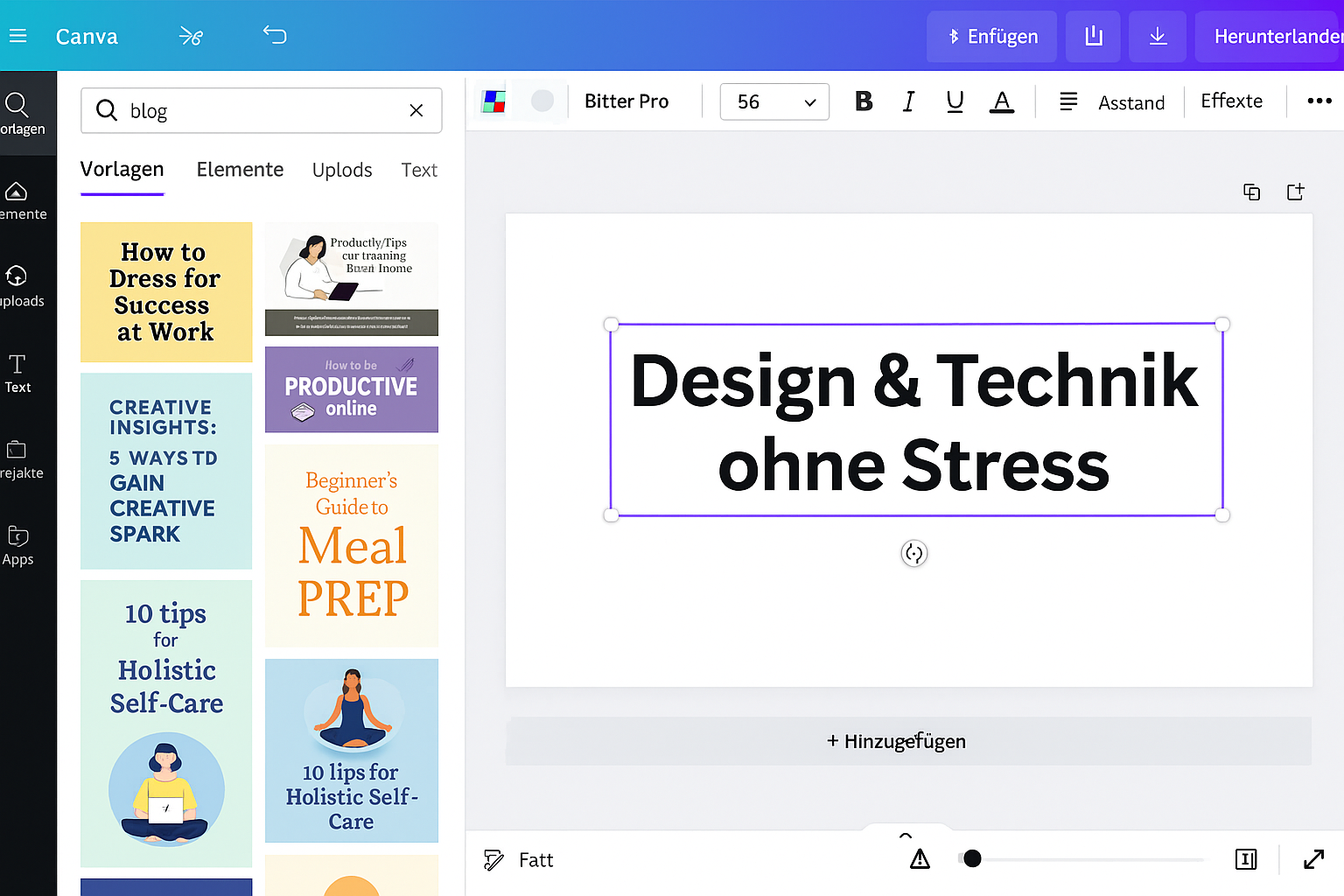Click the warning triangle icon
The image size is (1344, 896).
pos(920,859)
